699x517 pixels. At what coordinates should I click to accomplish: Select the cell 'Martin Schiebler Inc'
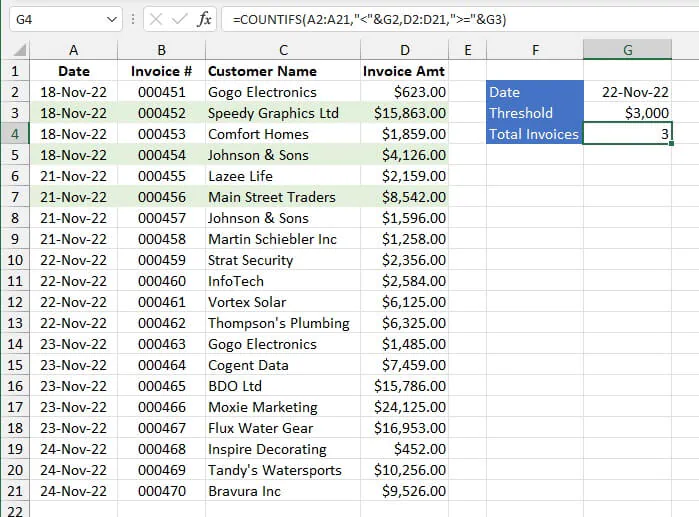click(x=283, y=239)
